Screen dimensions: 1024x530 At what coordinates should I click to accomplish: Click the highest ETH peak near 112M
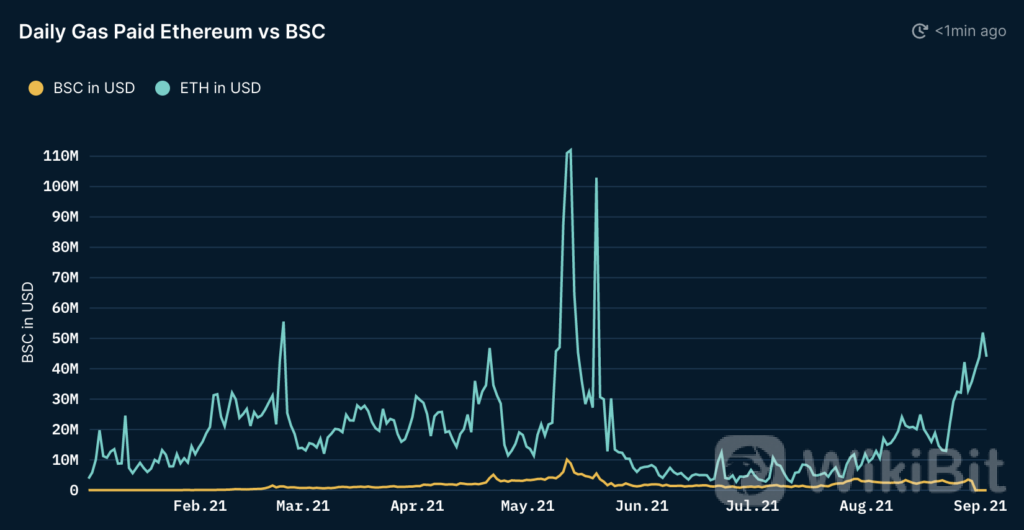tap(570, 150)
